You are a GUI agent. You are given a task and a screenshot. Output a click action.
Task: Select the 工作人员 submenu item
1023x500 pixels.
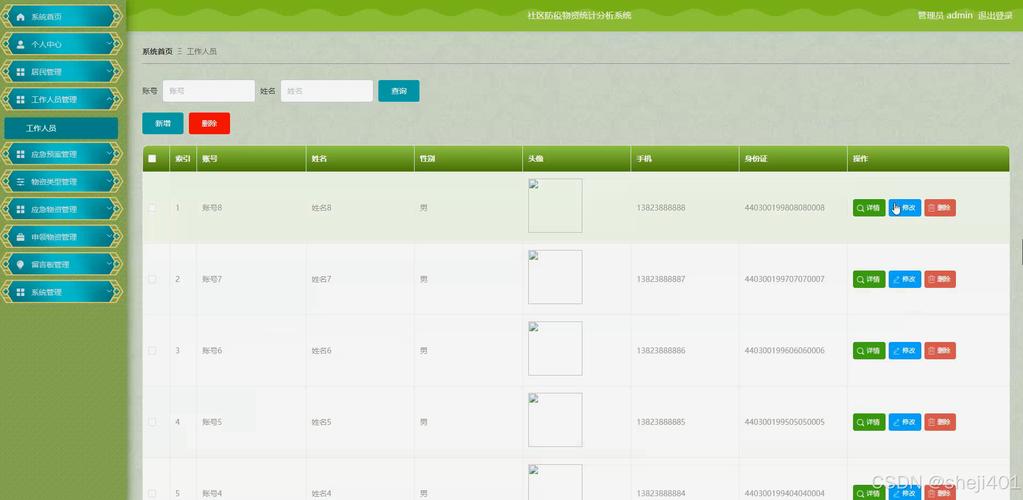[61, 128]
